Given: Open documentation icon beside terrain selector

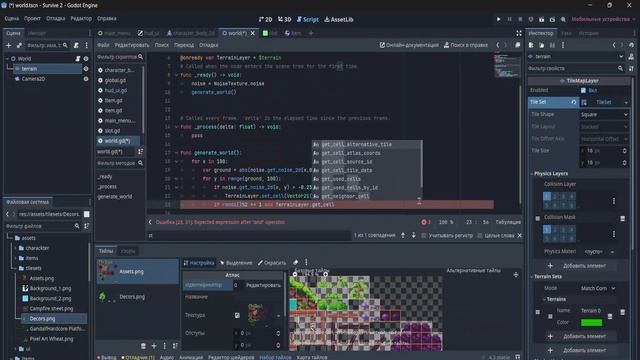Looking at the screenshot, I should pyautogui.click(x=631, y=57).
